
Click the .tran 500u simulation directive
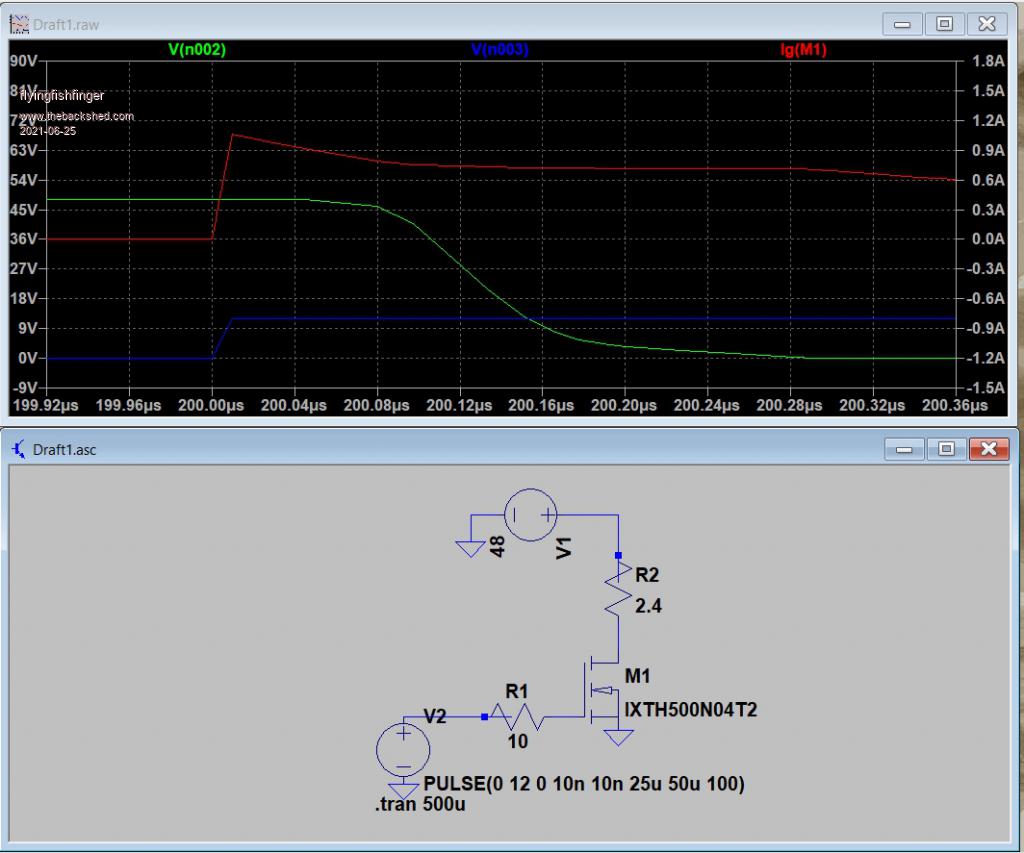tap(420, 806)
